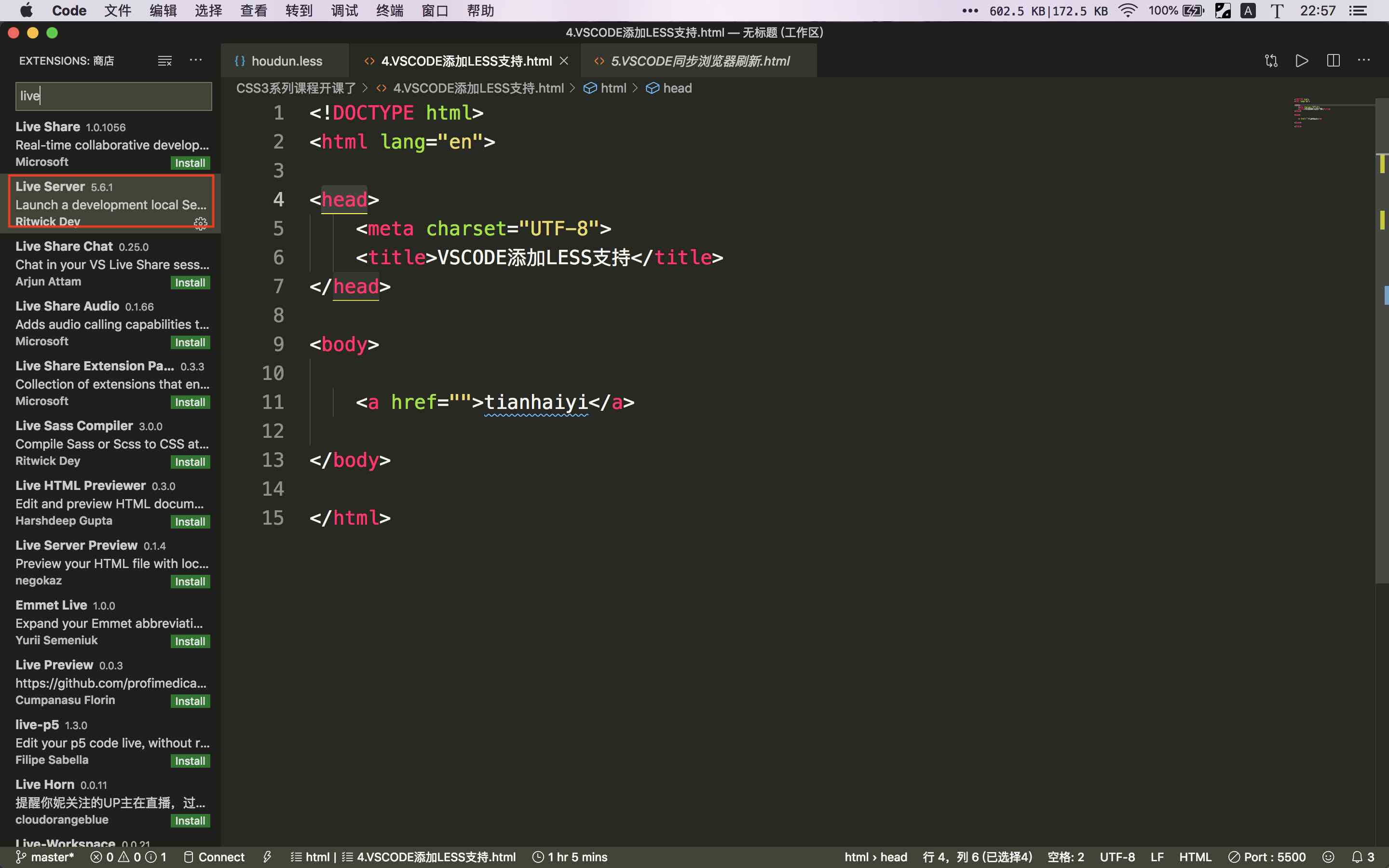Change HTML language mode
The width and height of the screenshot is (1389, 868).
point(1195,857)
